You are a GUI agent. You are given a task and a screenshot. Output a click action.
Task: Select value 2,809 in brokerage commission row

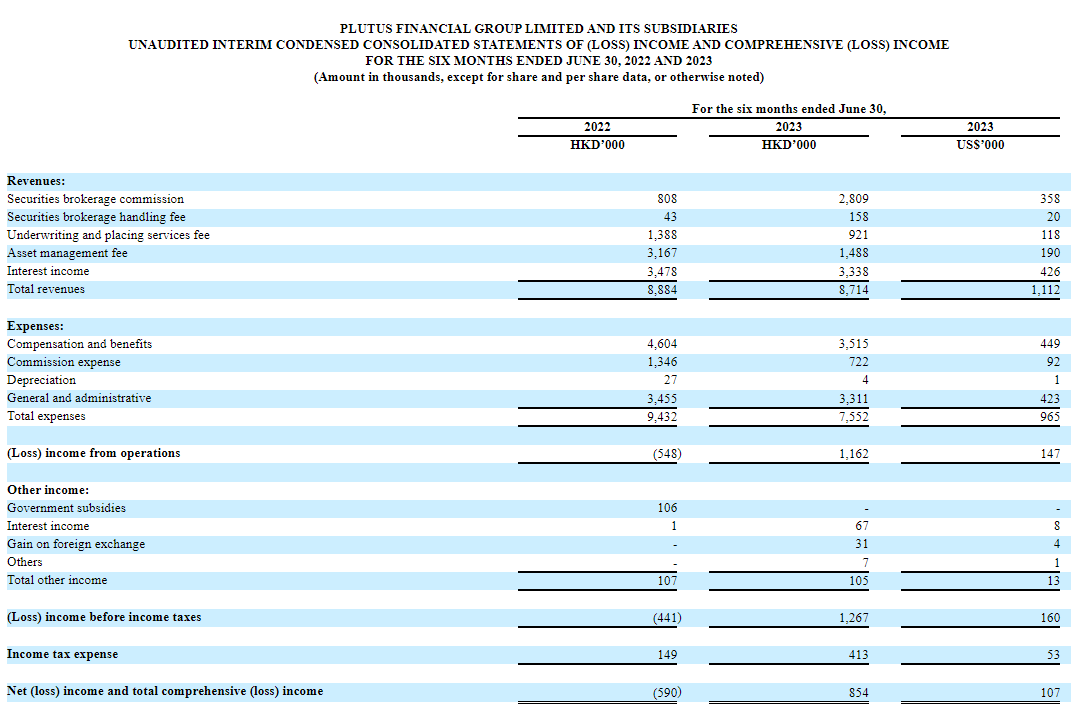[x=853, y=199]
